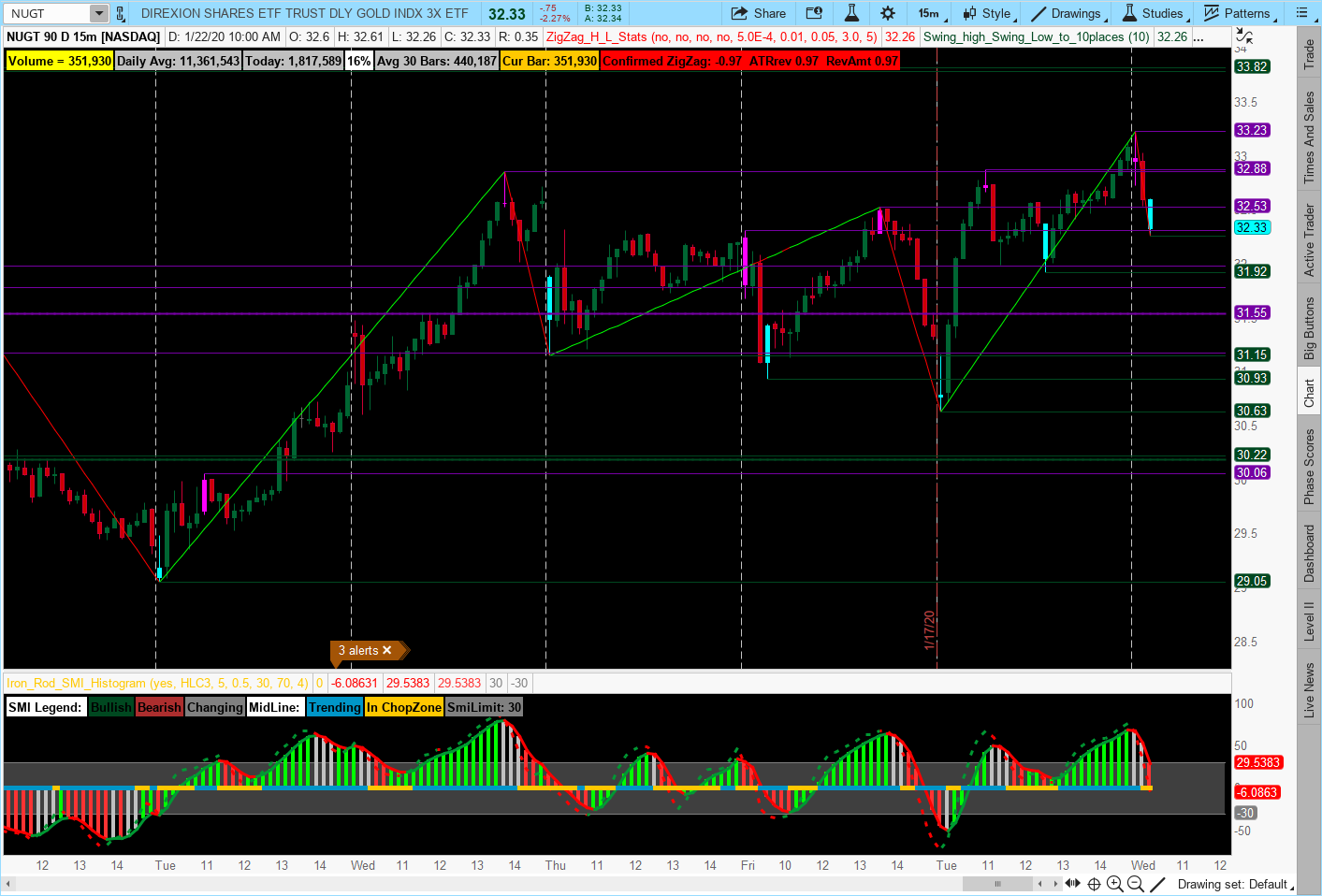1322x896 pixels.
Task: Click the symbol link icon beside NUGT
Action: click(x=120, y=14)
